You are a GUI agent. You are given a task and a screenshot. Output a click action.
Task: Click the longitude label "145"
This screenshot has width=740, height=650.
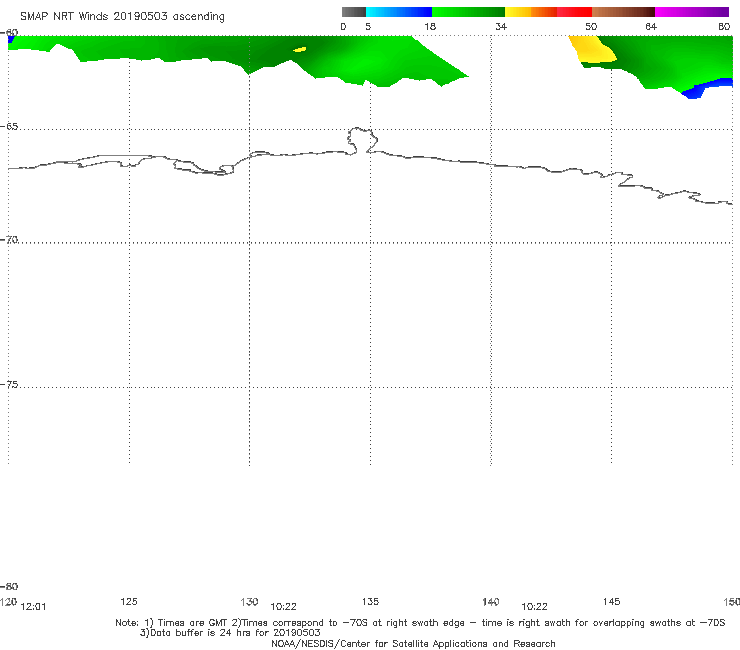tap(612, 601)
